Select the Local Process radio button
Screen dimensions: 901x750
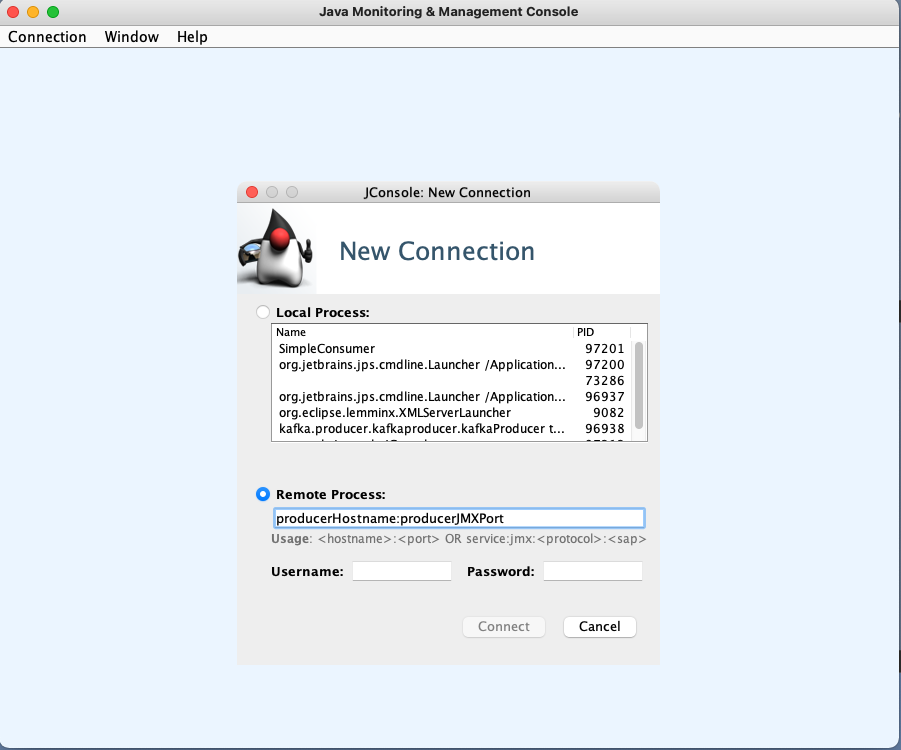point(262,311)
